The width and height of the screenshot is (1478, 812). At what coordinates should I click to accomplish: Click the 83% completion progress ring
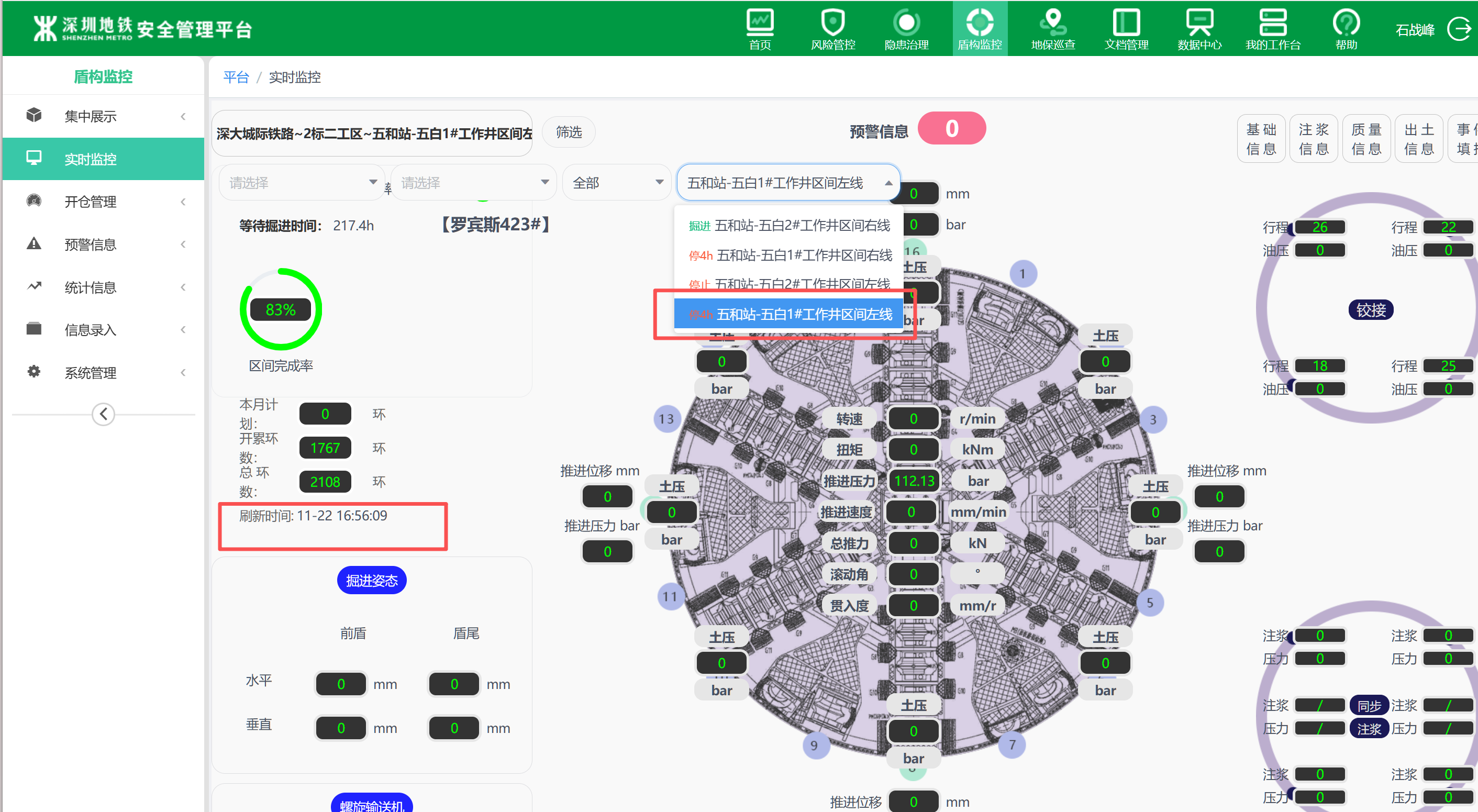click(x=281, y=310)
